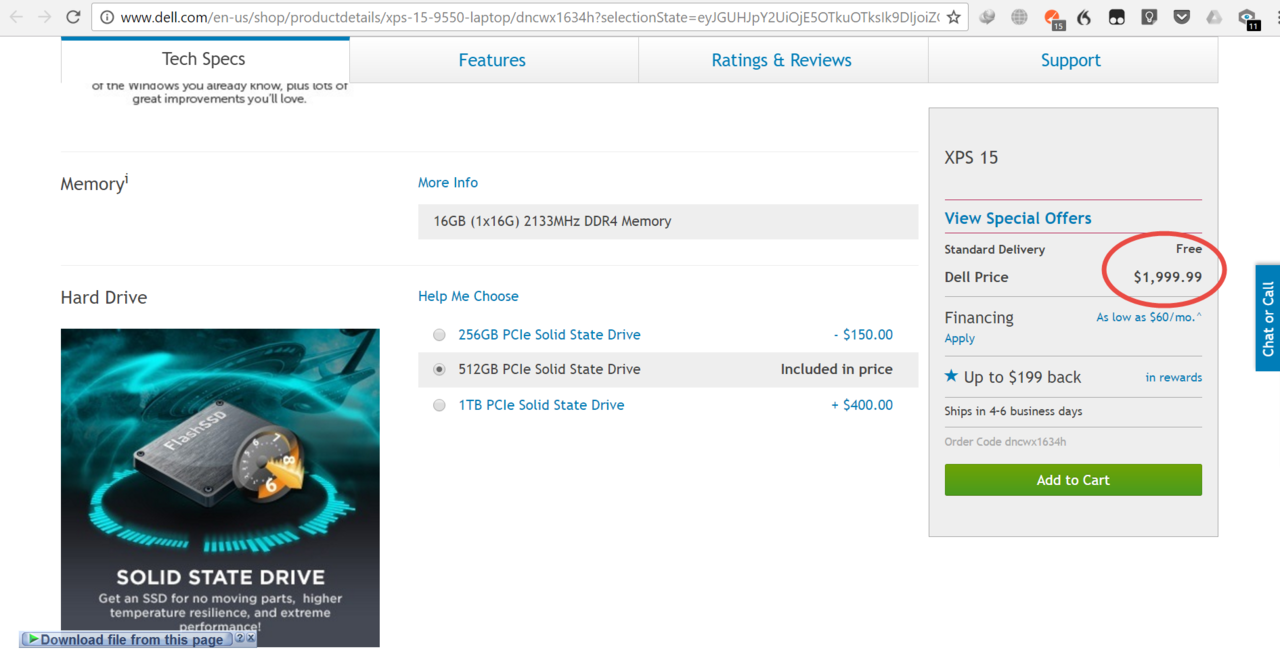Image resolution: width=1280 pixels, height=654 pixels.
Task: Go forward using the browser forward arrow
Action: click(44, 17)
